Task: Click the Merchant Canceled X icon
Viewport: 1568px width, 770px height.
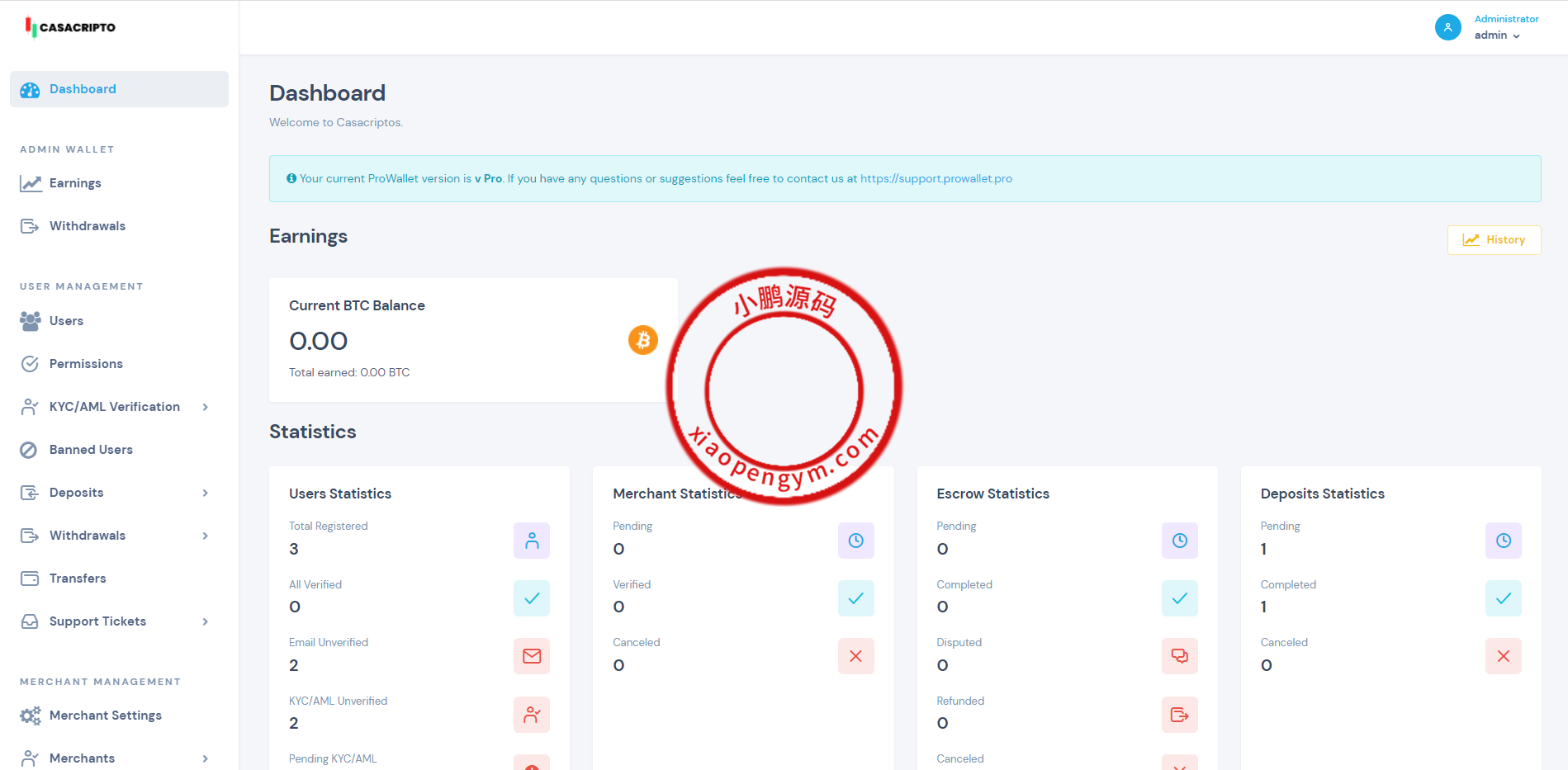Action: (x=855, y=656)
